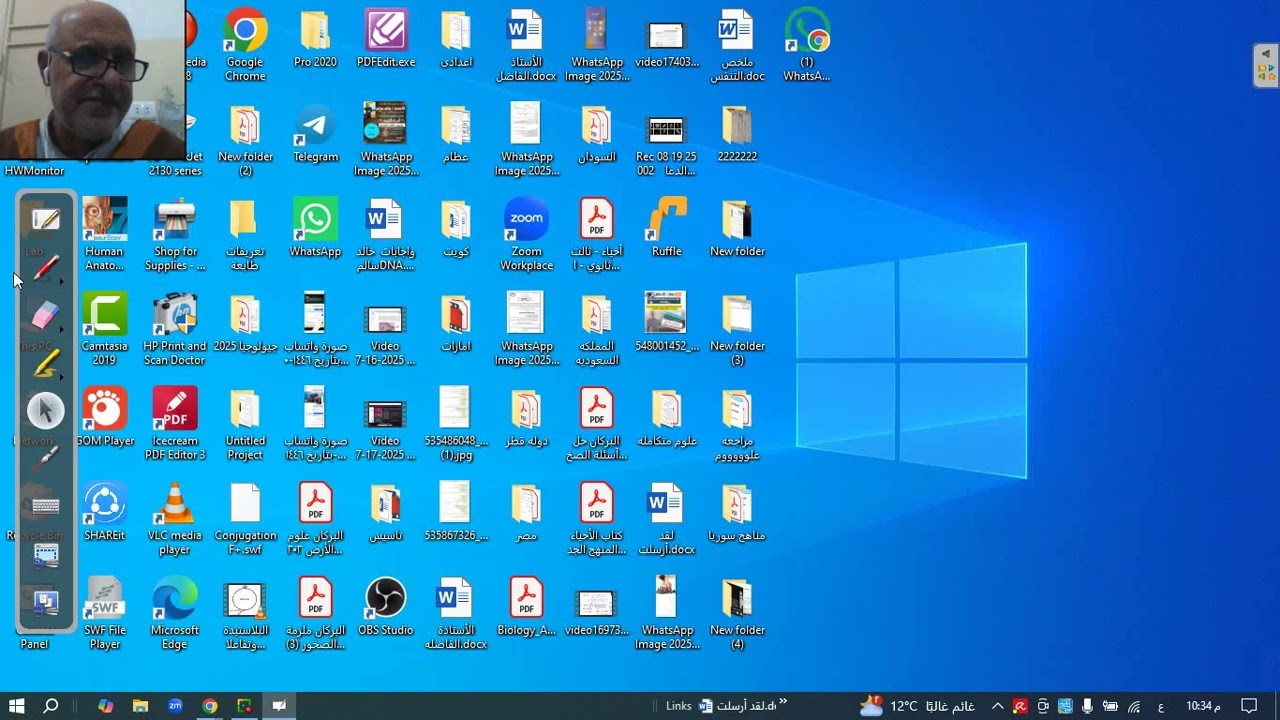
Task: Open the Ruffle shortcut
Action: tap(666, 229)
